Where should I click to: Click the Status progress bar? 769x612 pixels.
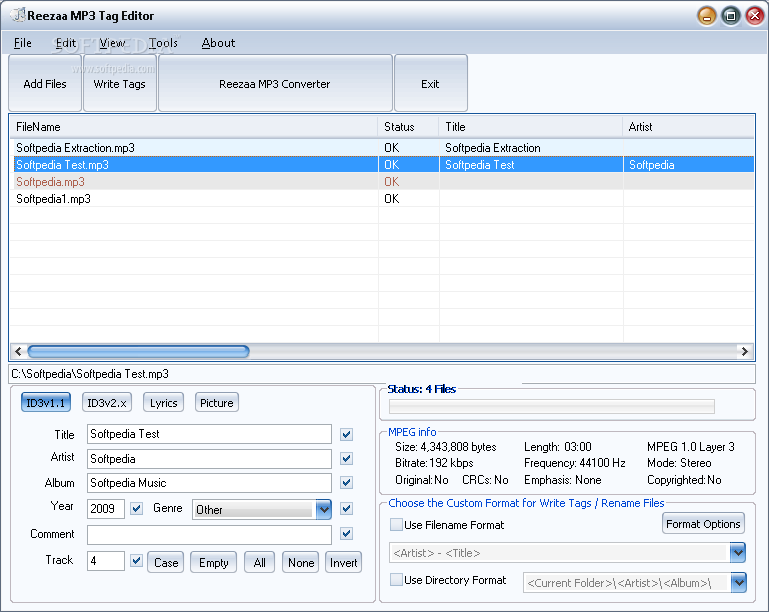point(552,406)
